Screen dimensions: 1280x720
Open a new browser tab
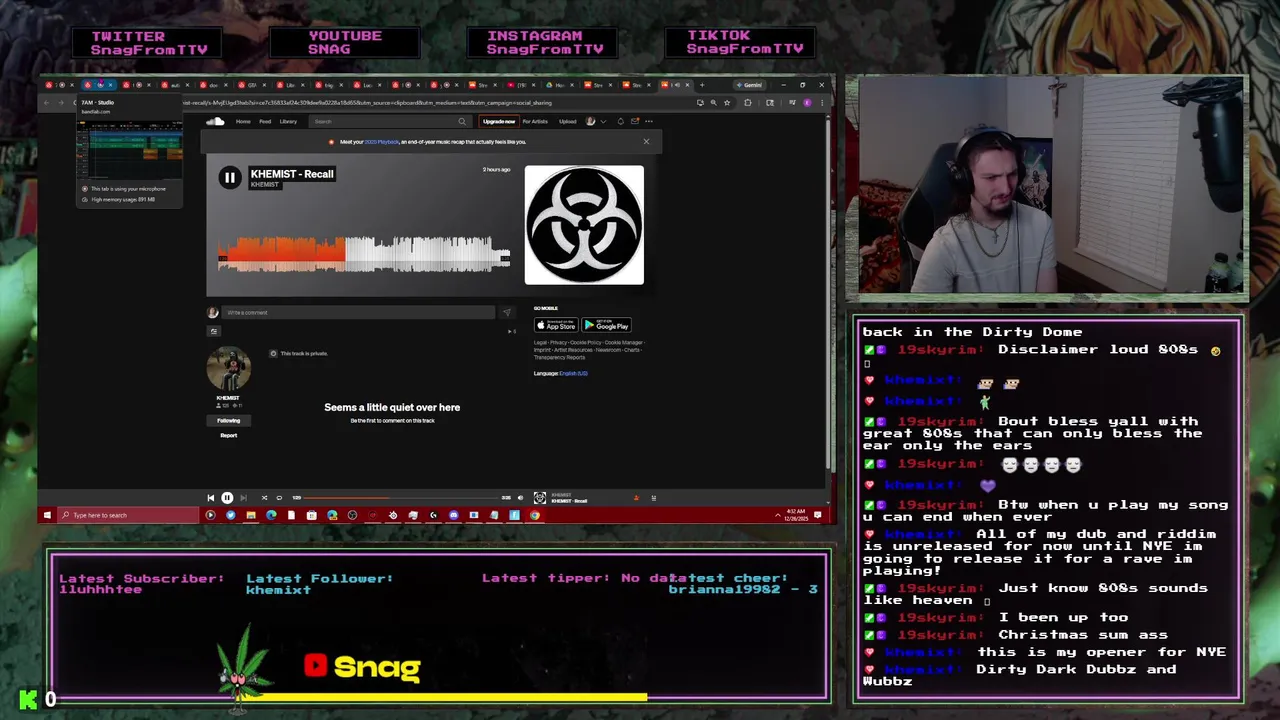[702, 85]
